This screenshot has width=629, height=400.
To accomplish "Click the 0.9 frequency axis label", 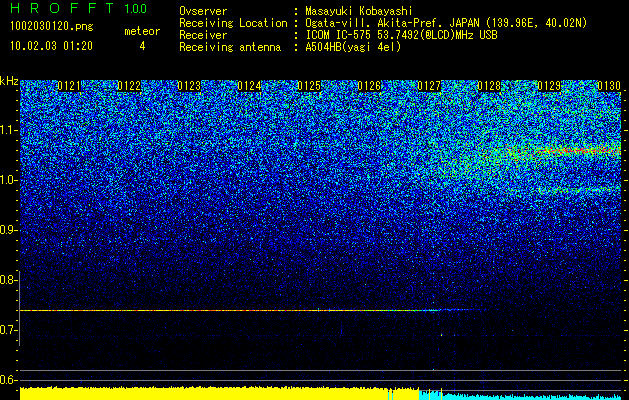I will point(8,230).
